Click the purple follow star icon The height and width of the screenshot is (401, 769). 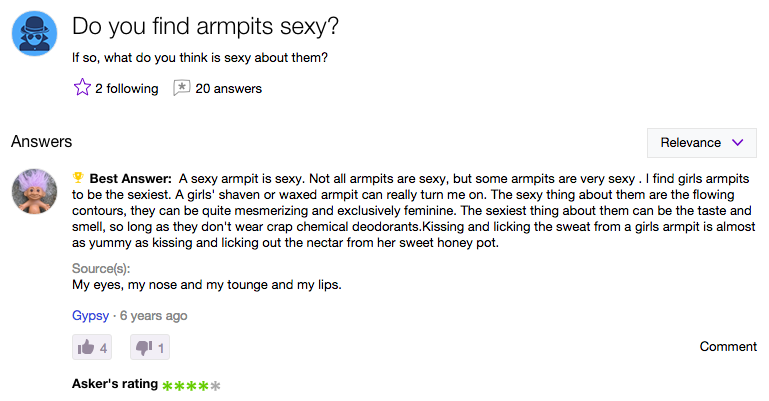tap(82, 88)
